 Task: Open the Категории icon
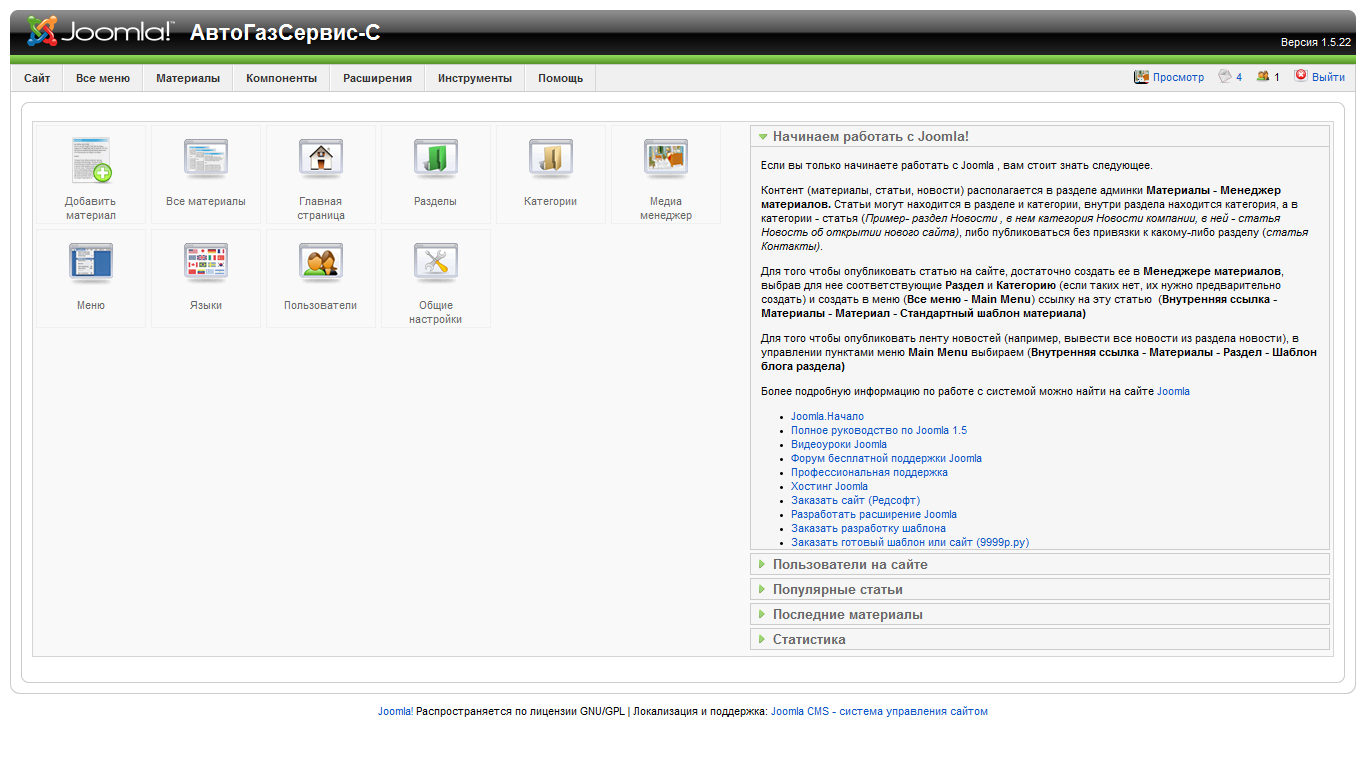click(x=551, y=158)
